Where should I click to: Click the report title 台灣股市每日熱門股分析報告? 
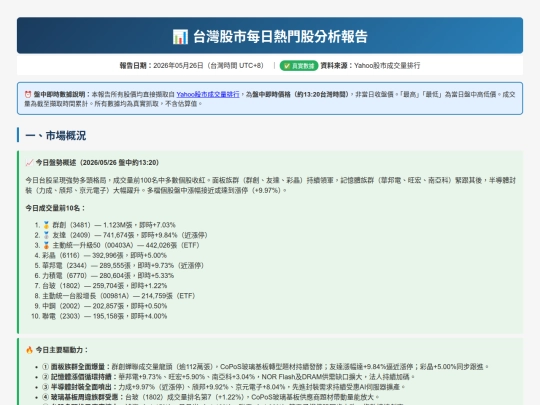tap(280, 37)
